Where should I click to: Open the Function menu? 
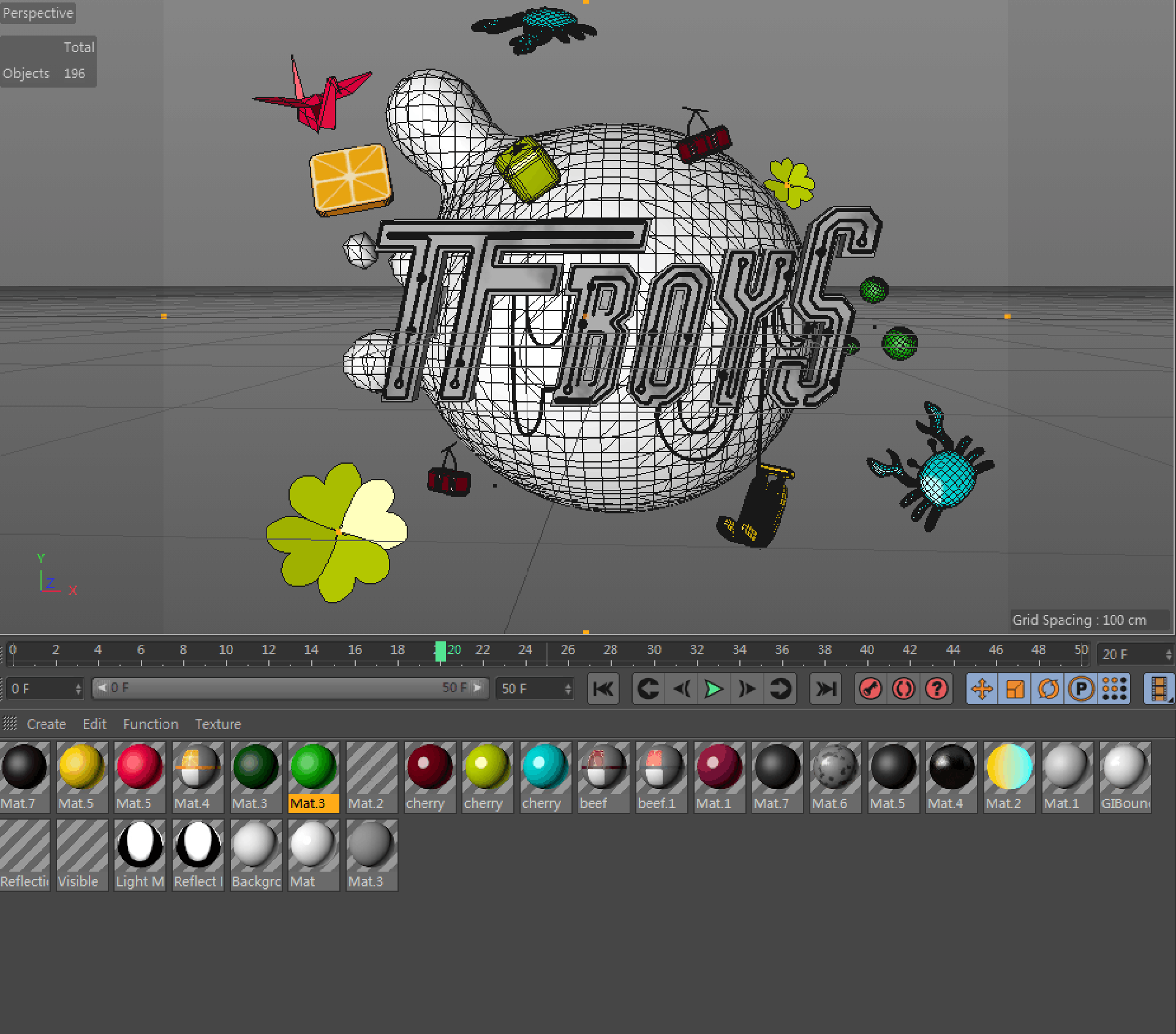click(150, 724)
